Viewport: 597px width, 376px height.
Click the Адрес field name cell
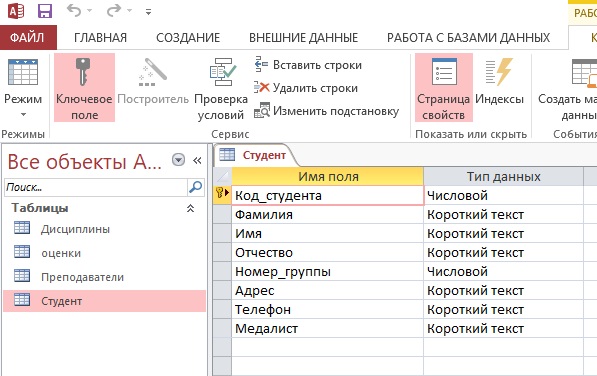tap(327, 290)
